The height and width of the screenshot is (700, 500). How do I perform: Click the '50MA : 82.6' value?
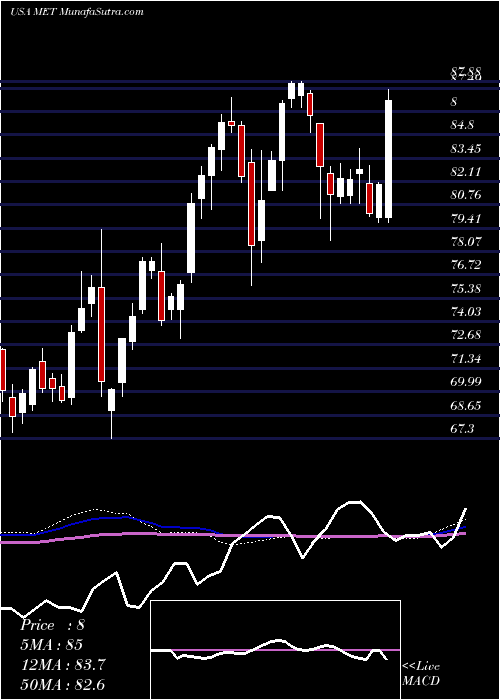click(x=62, y=685)
